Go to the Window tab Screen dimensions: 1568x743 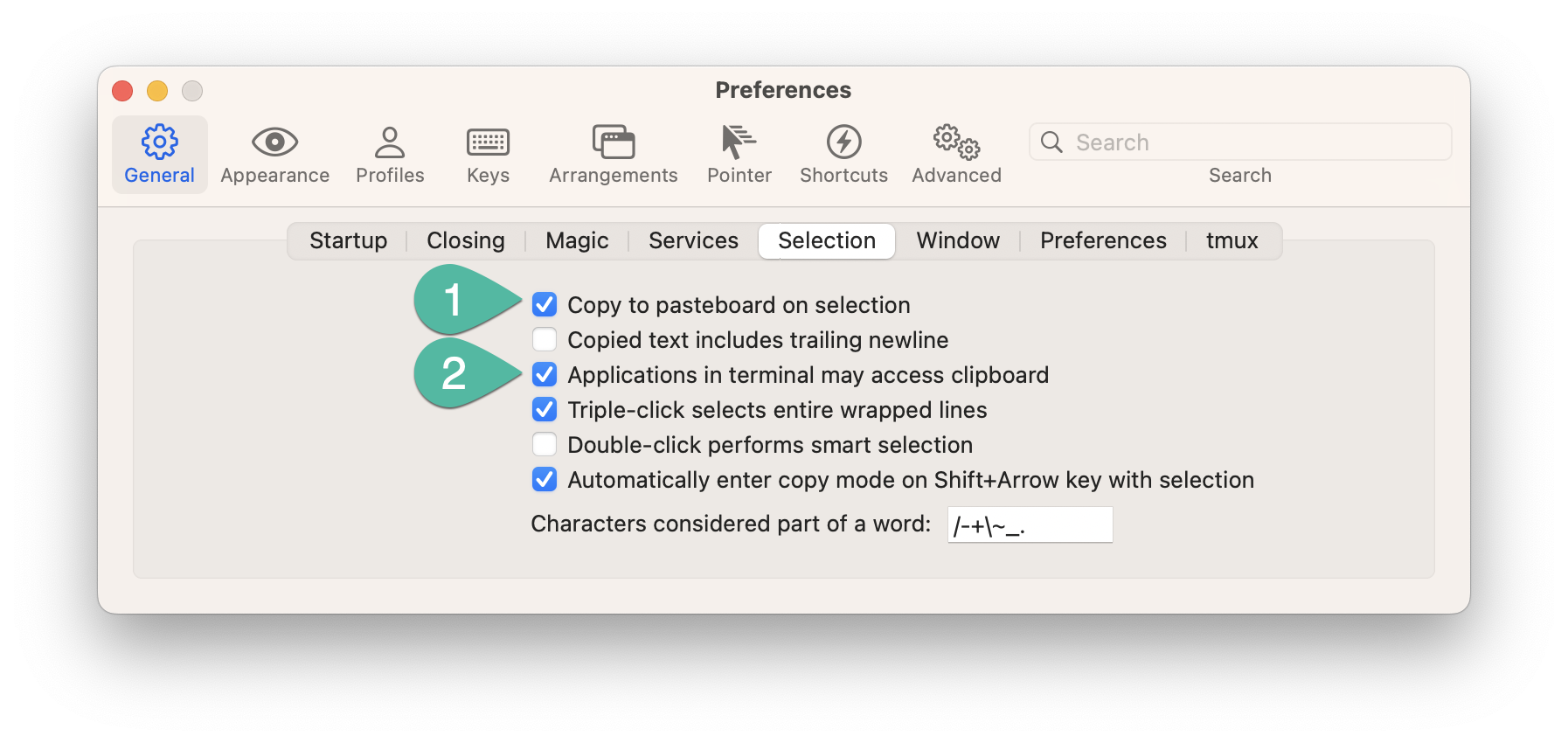click(958, 240)
